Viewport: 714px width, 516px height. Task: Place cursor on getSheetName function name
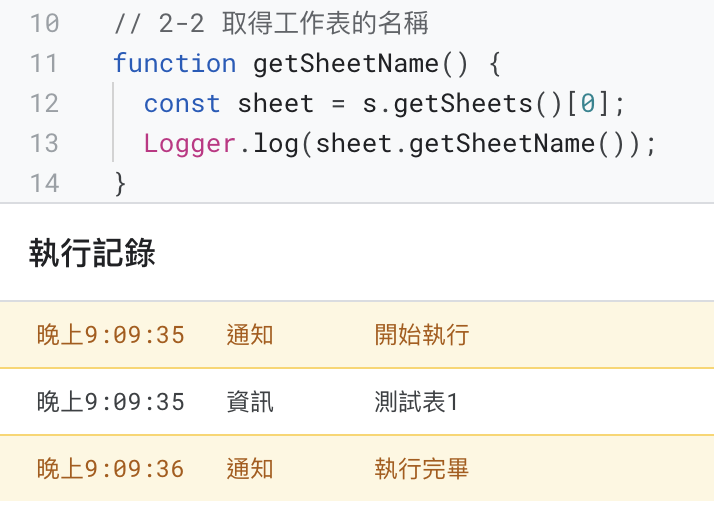point(346,63)
